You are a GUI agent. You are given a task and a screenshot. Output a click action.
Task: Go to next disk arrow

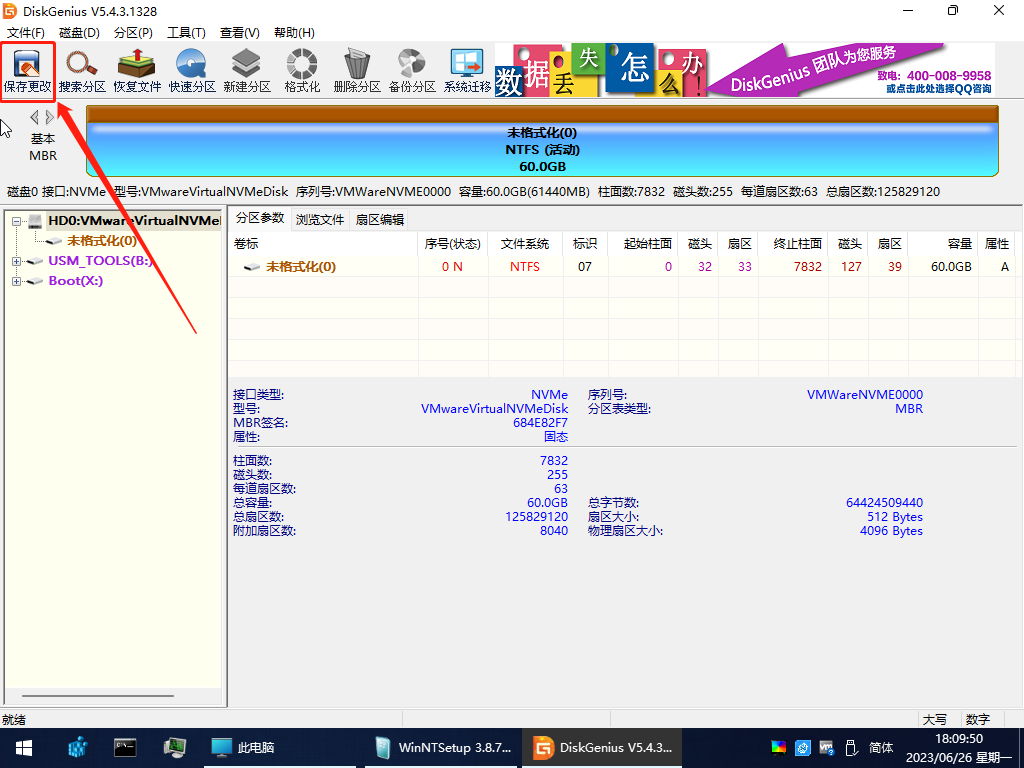(50, 118)
